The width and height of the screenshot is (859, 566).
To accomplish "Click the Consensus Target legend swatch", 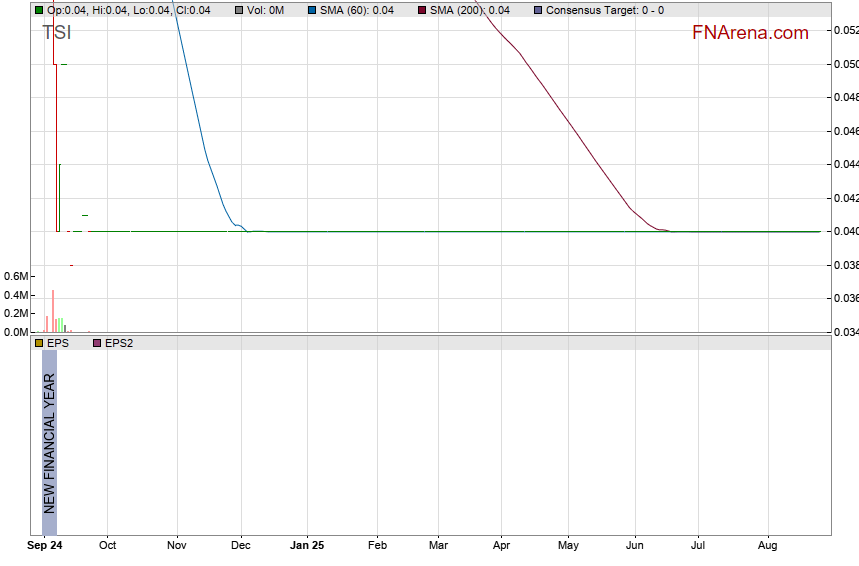I will (538, 10).
